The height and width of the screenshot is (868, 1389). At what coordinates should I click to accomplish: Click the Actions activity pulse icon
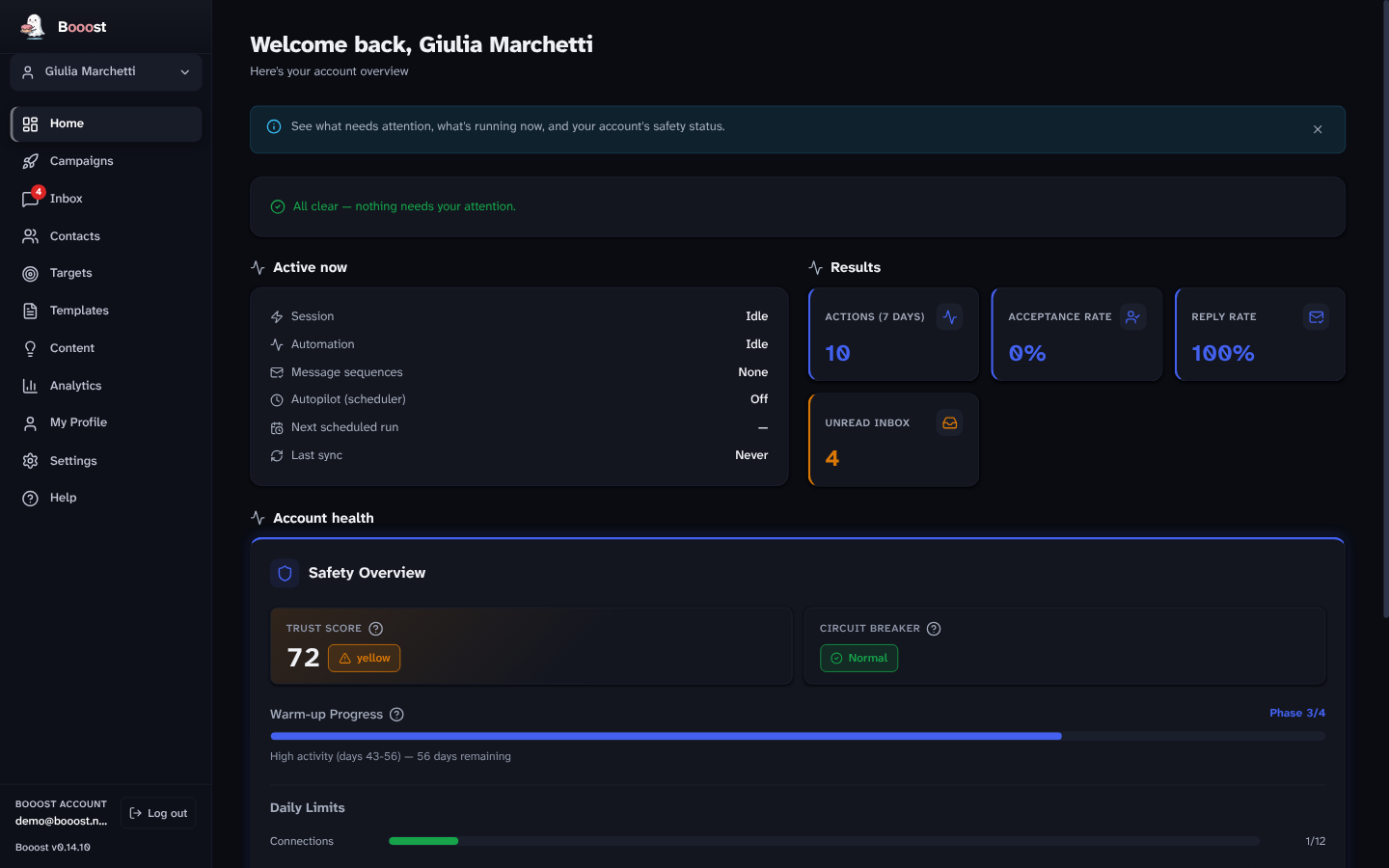coord(950,316)
